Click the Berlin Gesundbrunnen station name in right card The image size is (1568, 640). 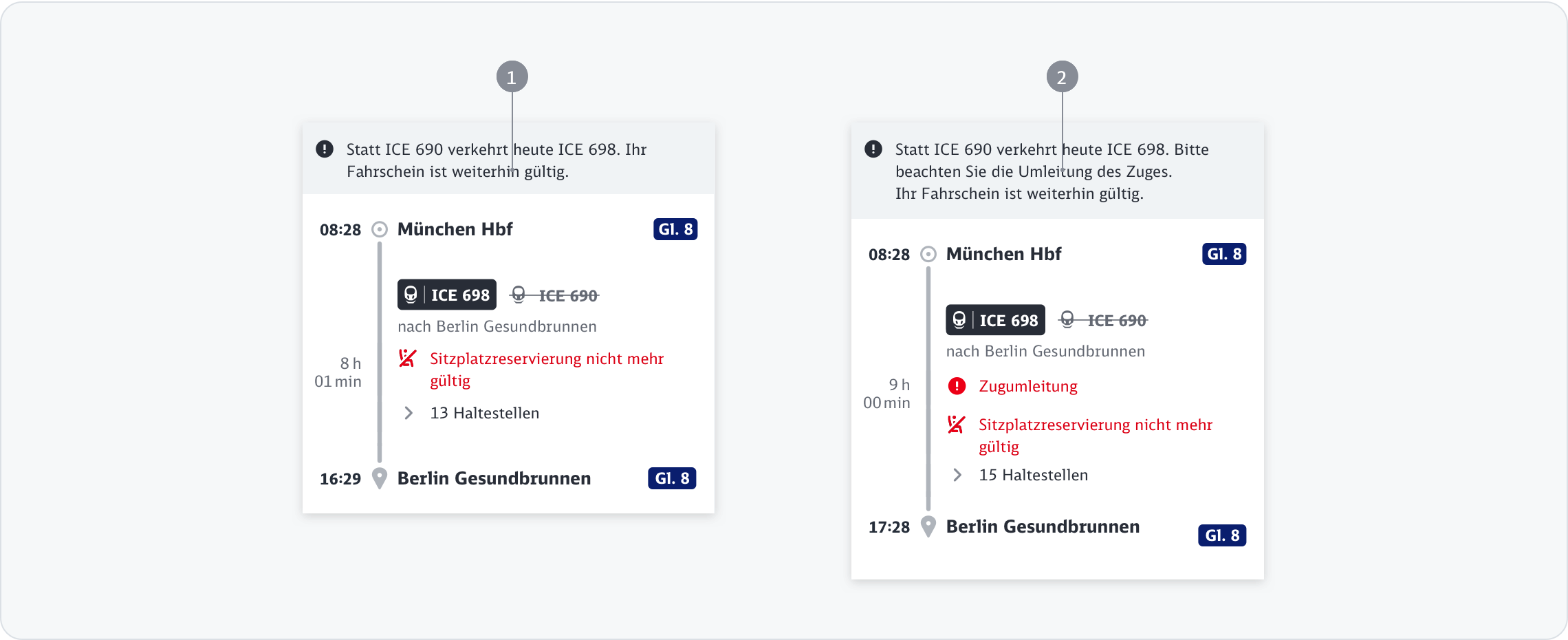click(x=1043, y=526)
